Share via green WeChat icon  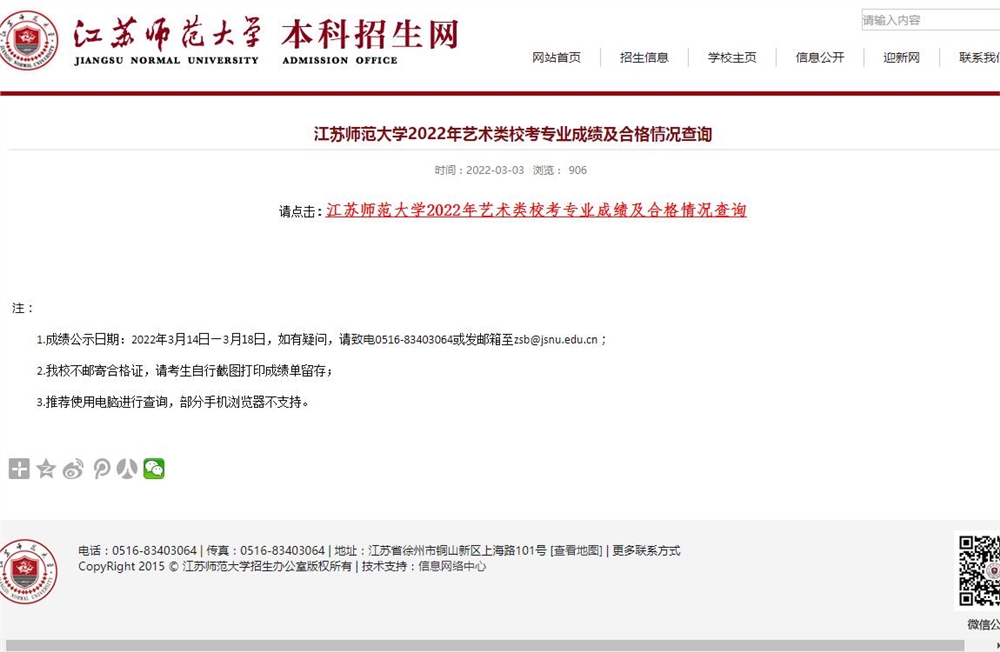(x=154, y=469)
